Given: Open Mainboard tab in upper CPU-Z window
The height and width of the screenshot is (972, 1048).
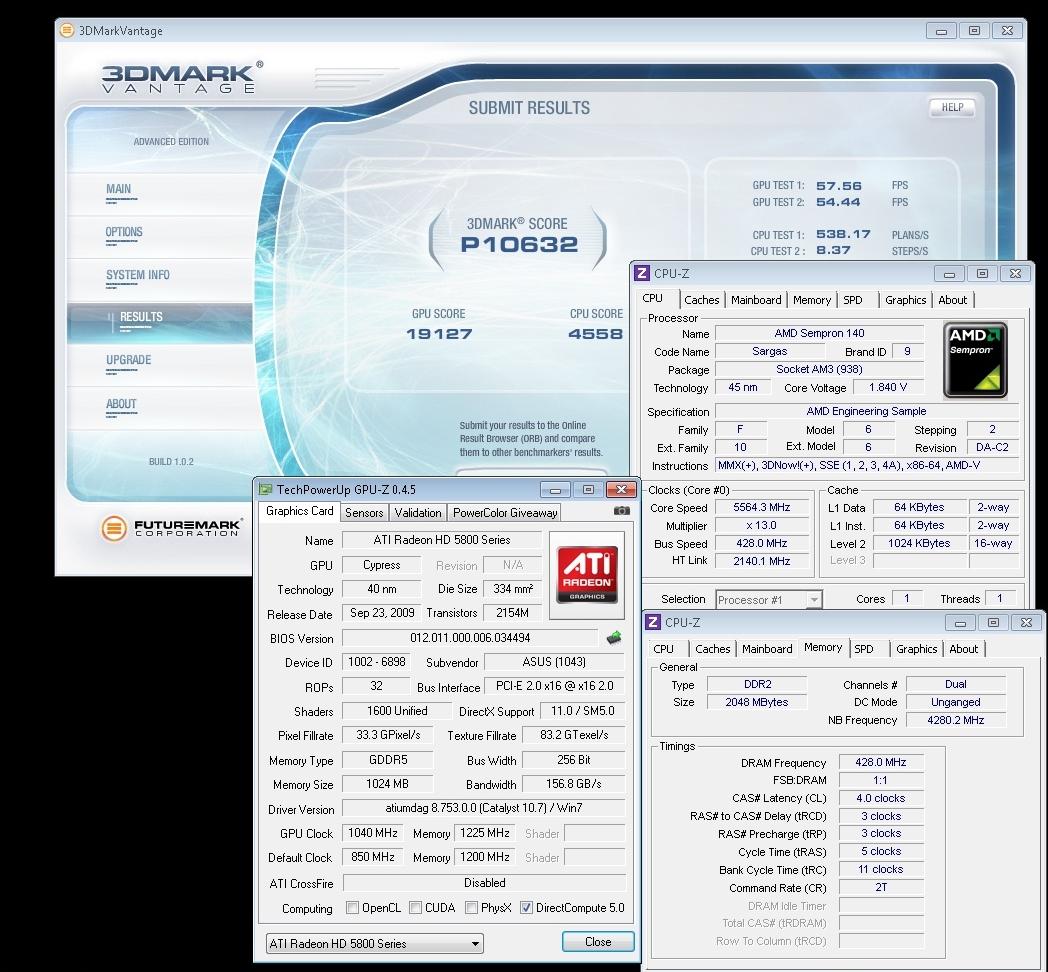Looking at the screenshot, I should coord(756,300).
